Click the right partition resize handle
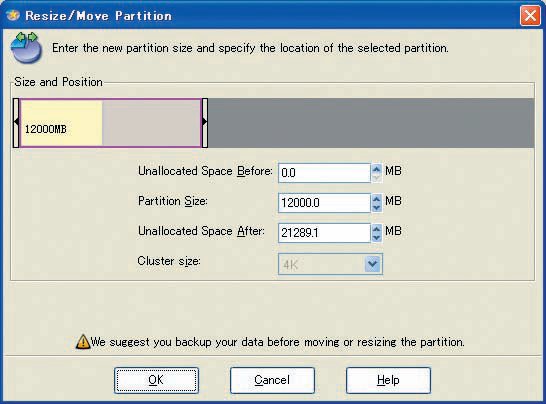 (x=205, y=123)
